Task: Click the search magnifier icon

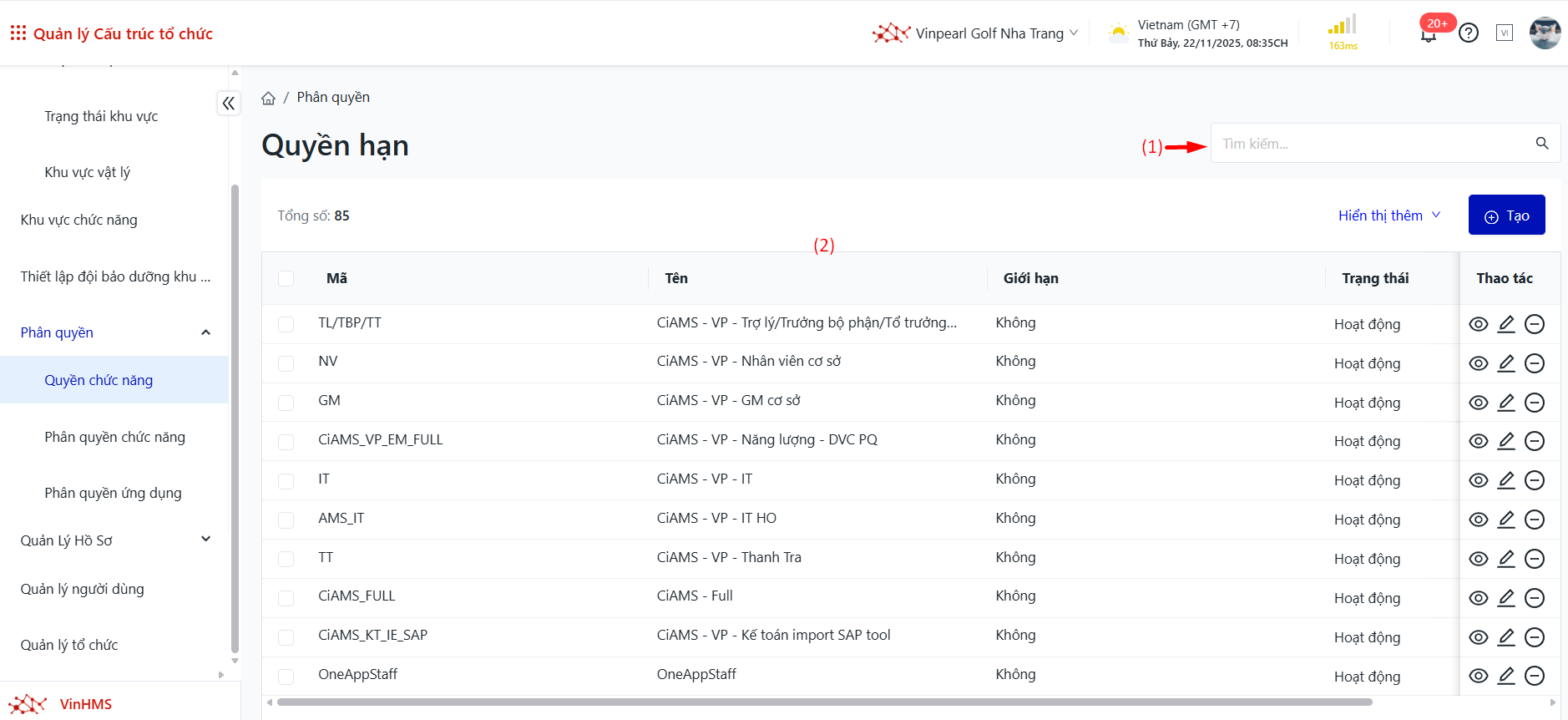Action: (x=1541, y=144)
